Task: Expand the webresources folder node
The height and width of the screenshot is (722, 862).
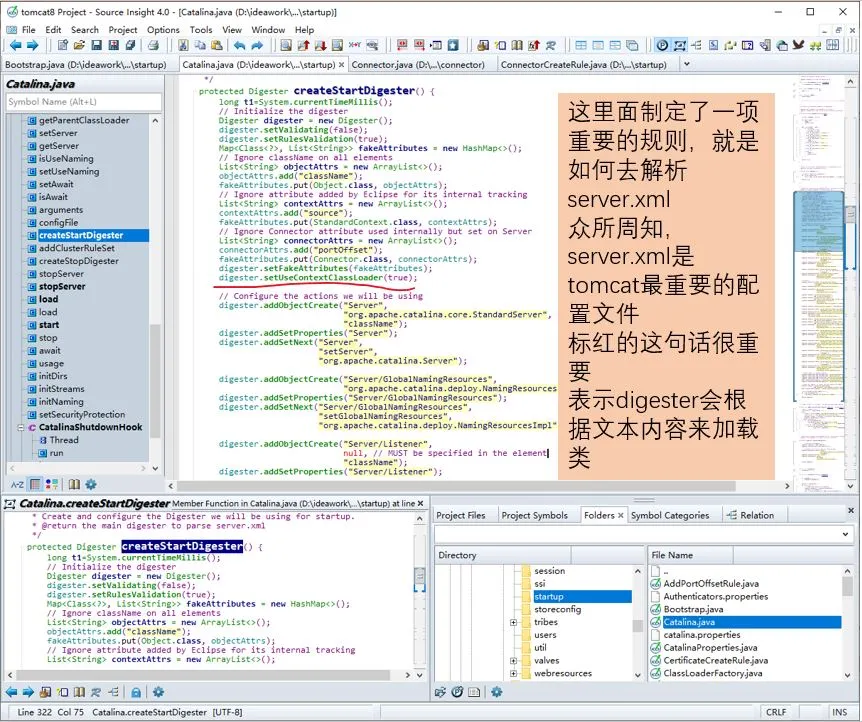Action: pos(513,673)
